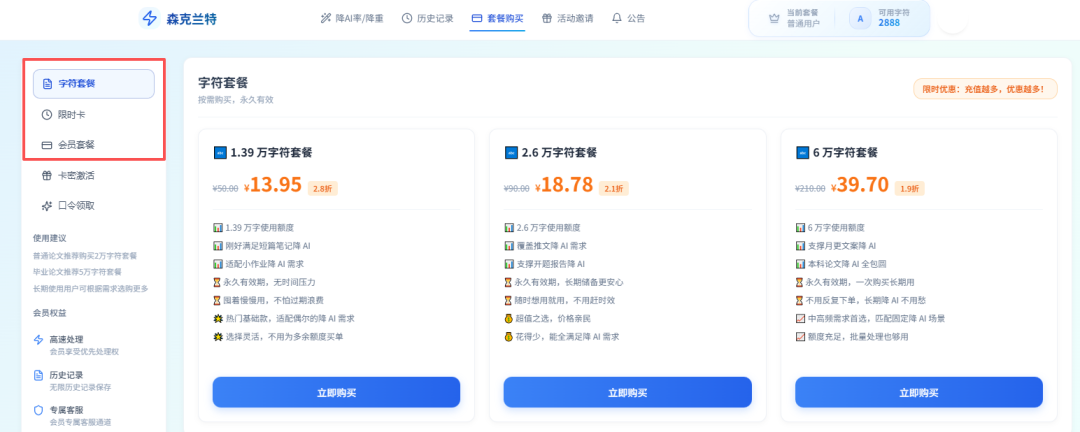
Task: Select the 套餐购买 navigation tab
Action: (x=497, y=18)
